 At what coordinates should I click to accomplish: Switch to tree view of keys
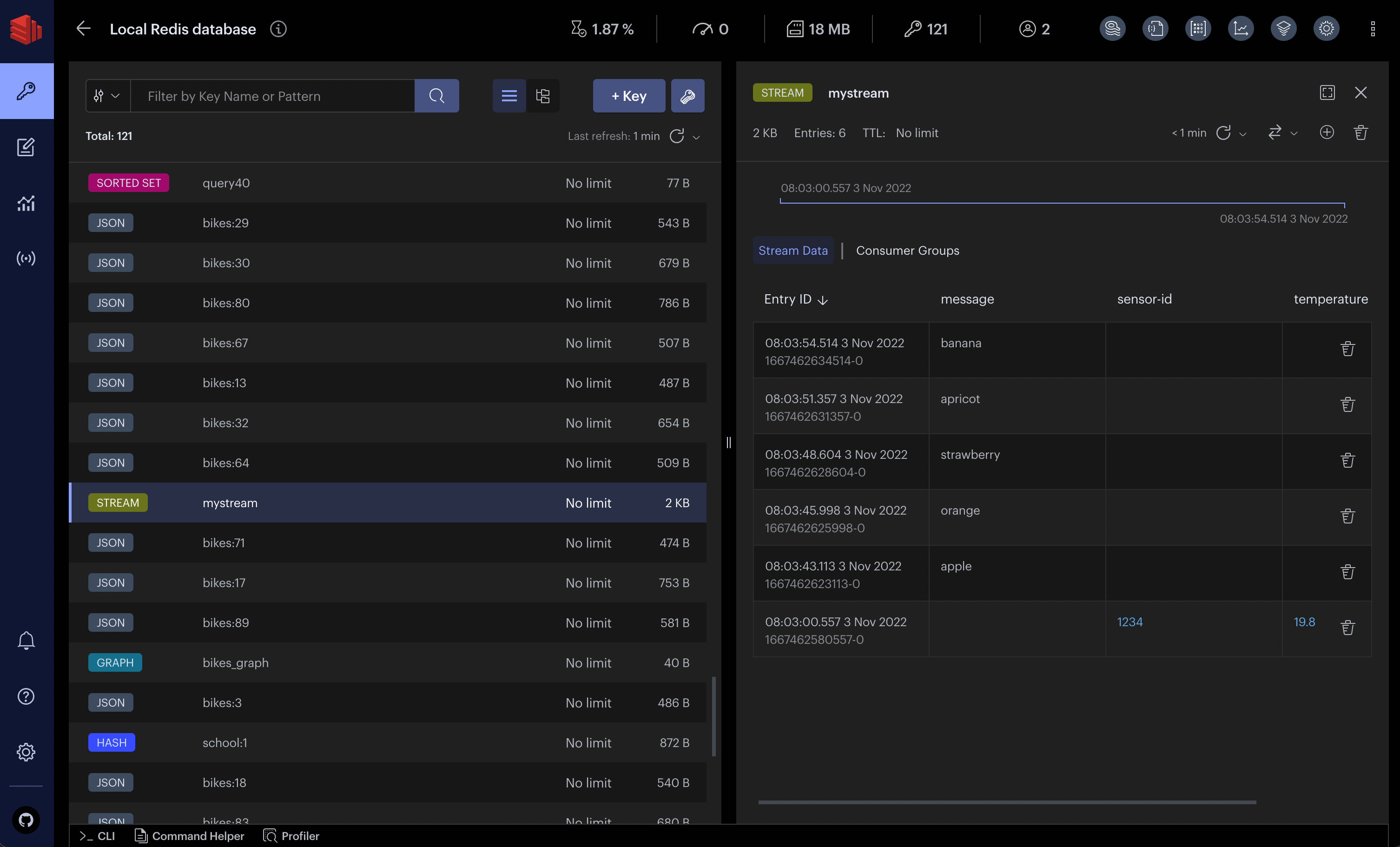point(542,95)
